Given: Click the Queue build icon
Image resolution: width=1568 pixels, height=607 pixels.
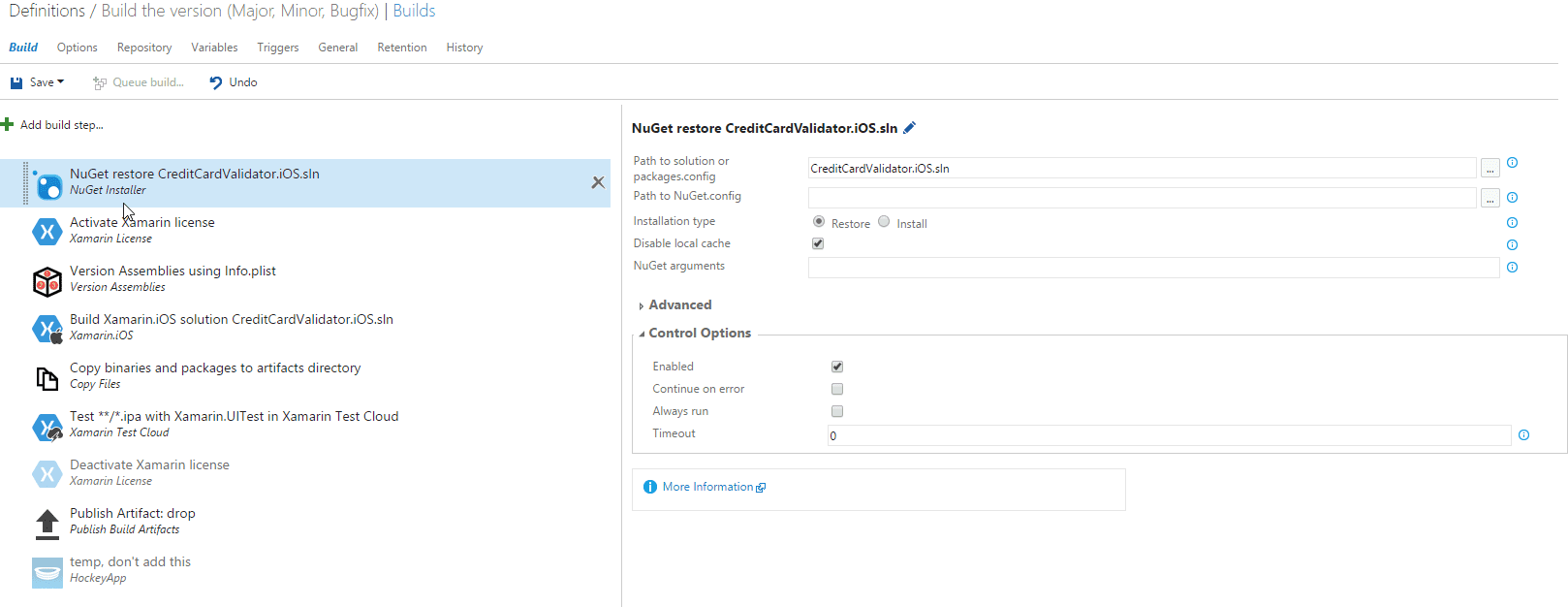Looking at the screenshot, I should click(100, 82).
